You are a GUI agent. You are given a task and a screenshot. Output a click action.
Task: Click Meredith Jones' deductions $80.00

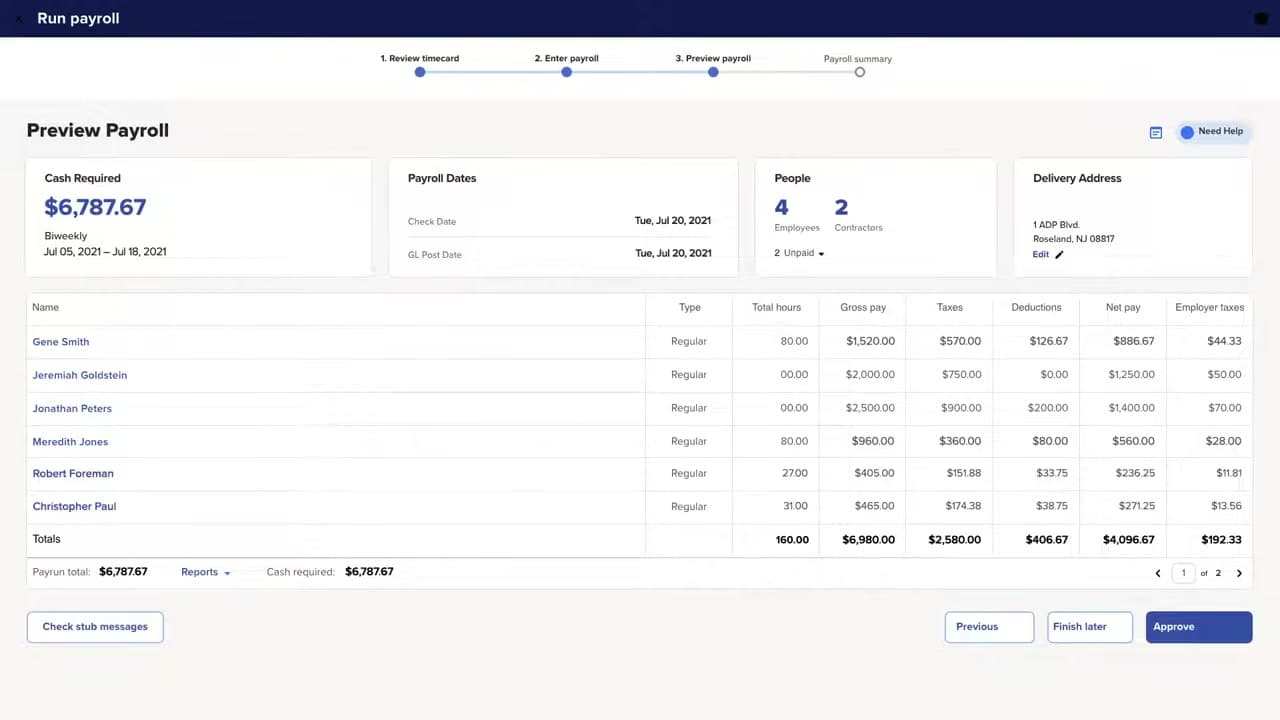tap(1049, 442)
